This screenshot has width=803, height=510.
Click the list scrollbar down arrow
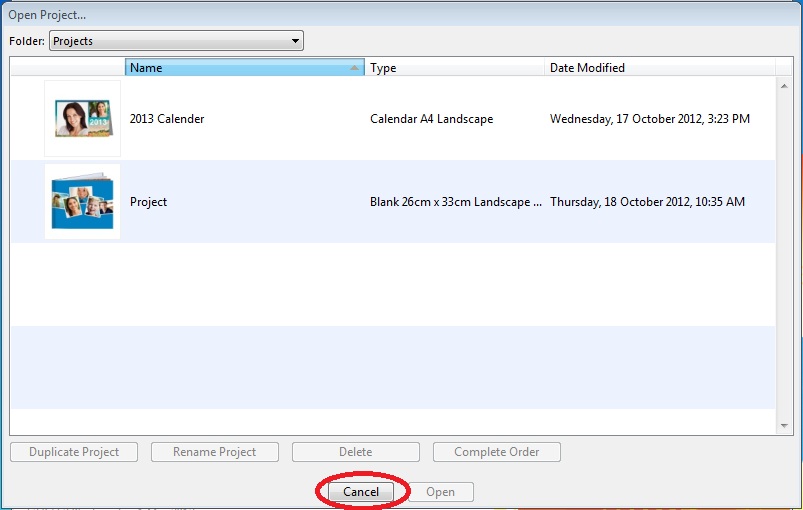click(784, 426)
